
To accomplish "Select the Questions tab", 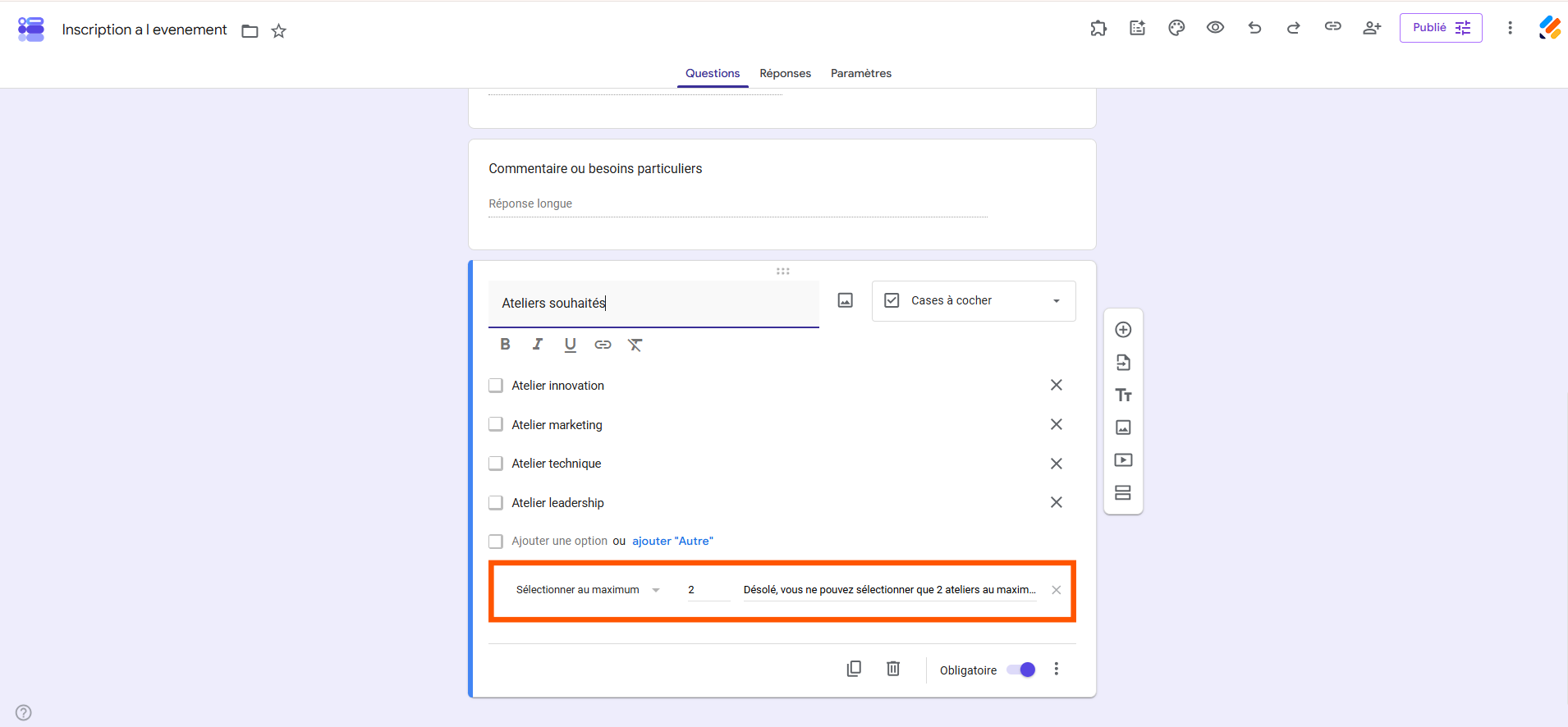I will [x=713, y=73].
